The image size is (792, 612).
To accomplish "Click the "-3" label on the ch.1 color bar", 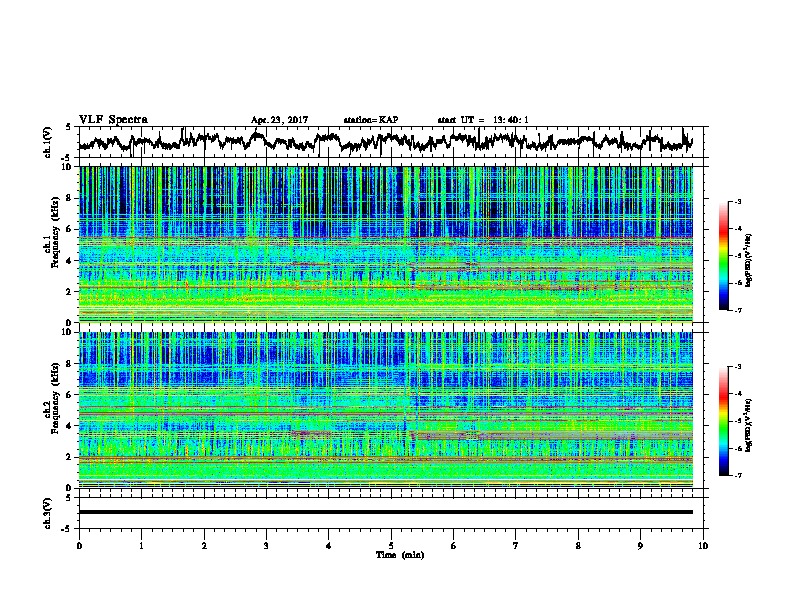I will point(737,201).
